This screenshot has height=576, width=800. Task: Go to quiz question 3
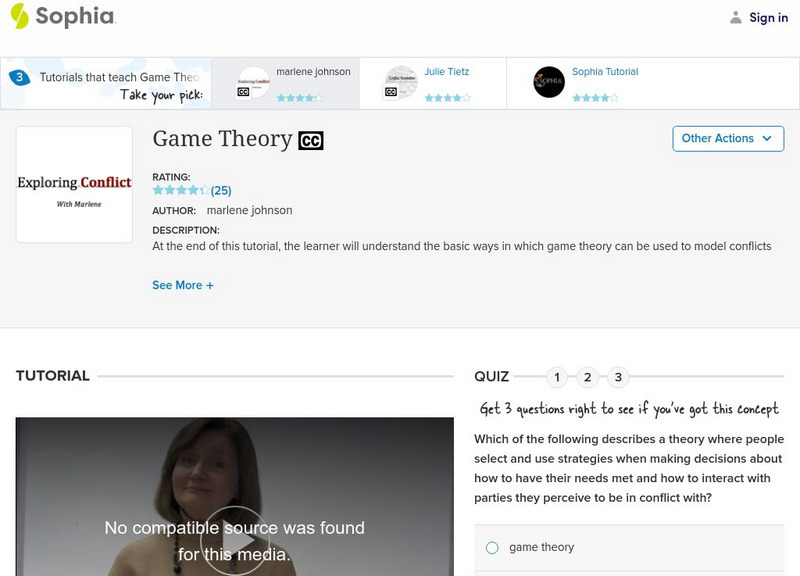pos(618,377)
